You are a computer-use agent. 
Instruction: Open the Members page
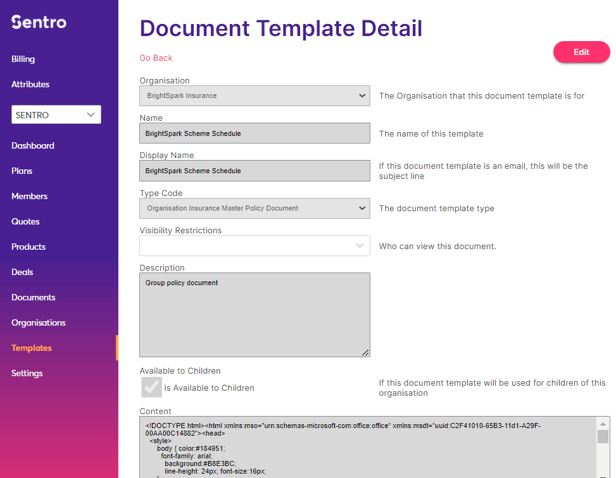29,196
